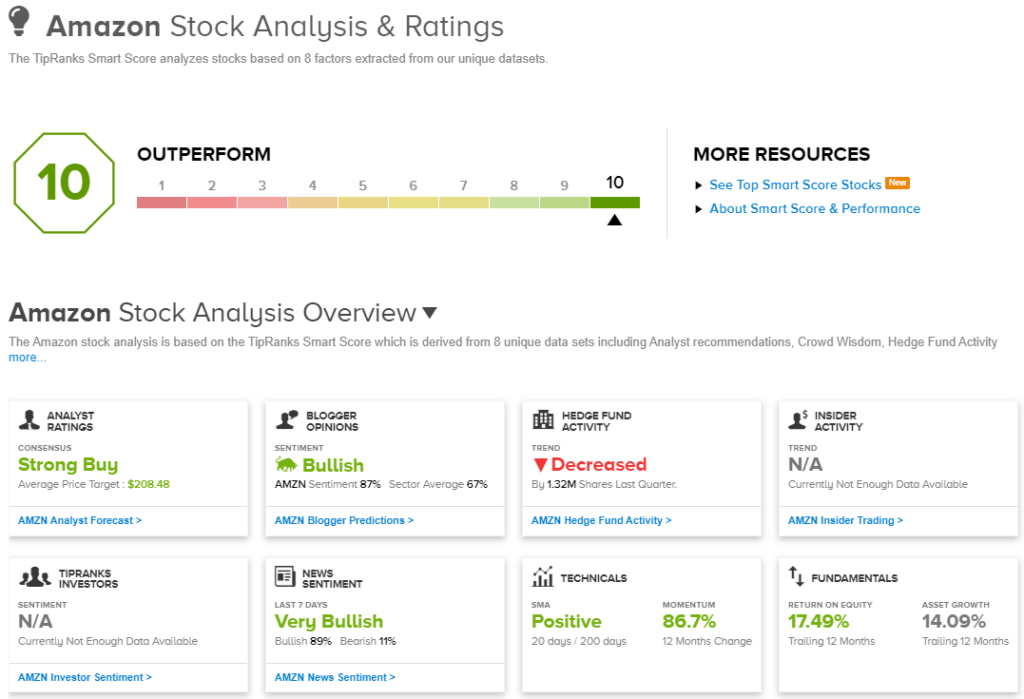This screenshot has height=699, width=1024.
Task: Click the News Sentiment newspaper icon
Action: [286, 577]
